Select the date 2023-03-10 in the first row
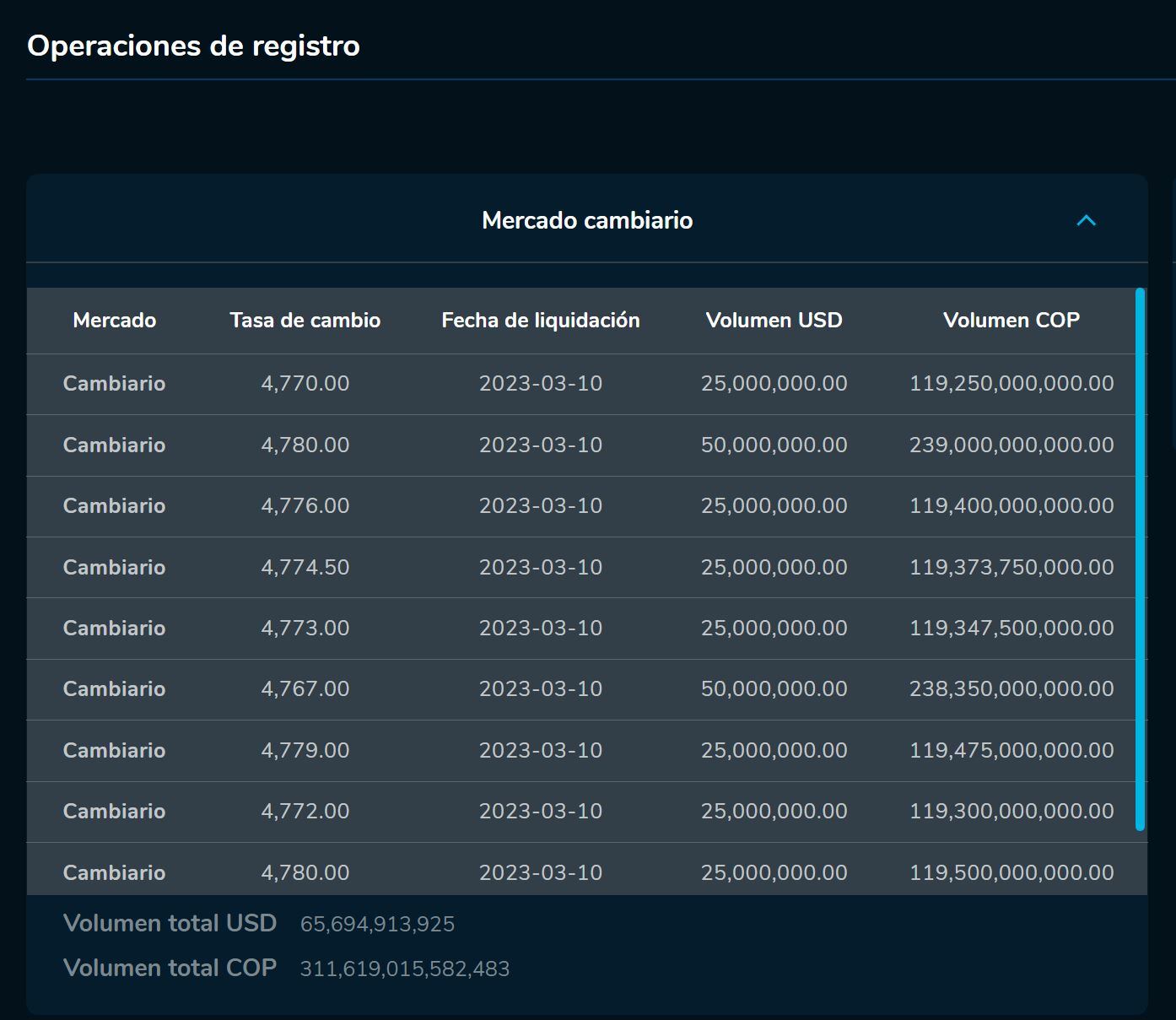Screen dimensions: 1176x1020 (x=541, y=383)
